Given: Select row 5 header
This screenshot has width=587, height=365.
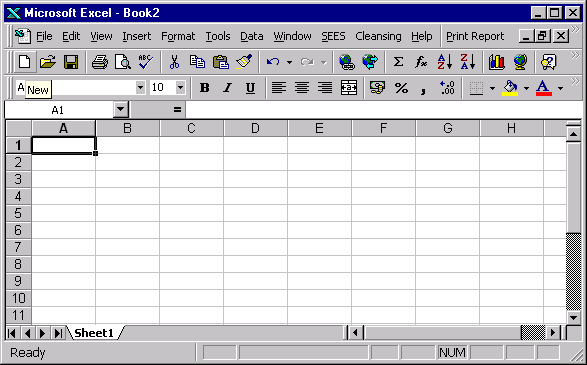Looking at the screenshot, I should point(18,213).
